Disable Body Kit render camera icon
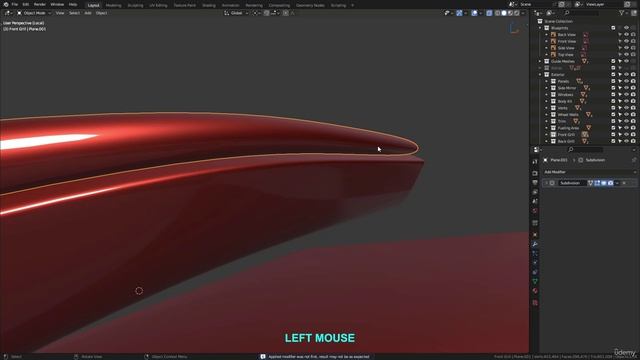 click(x=633, y=101)
